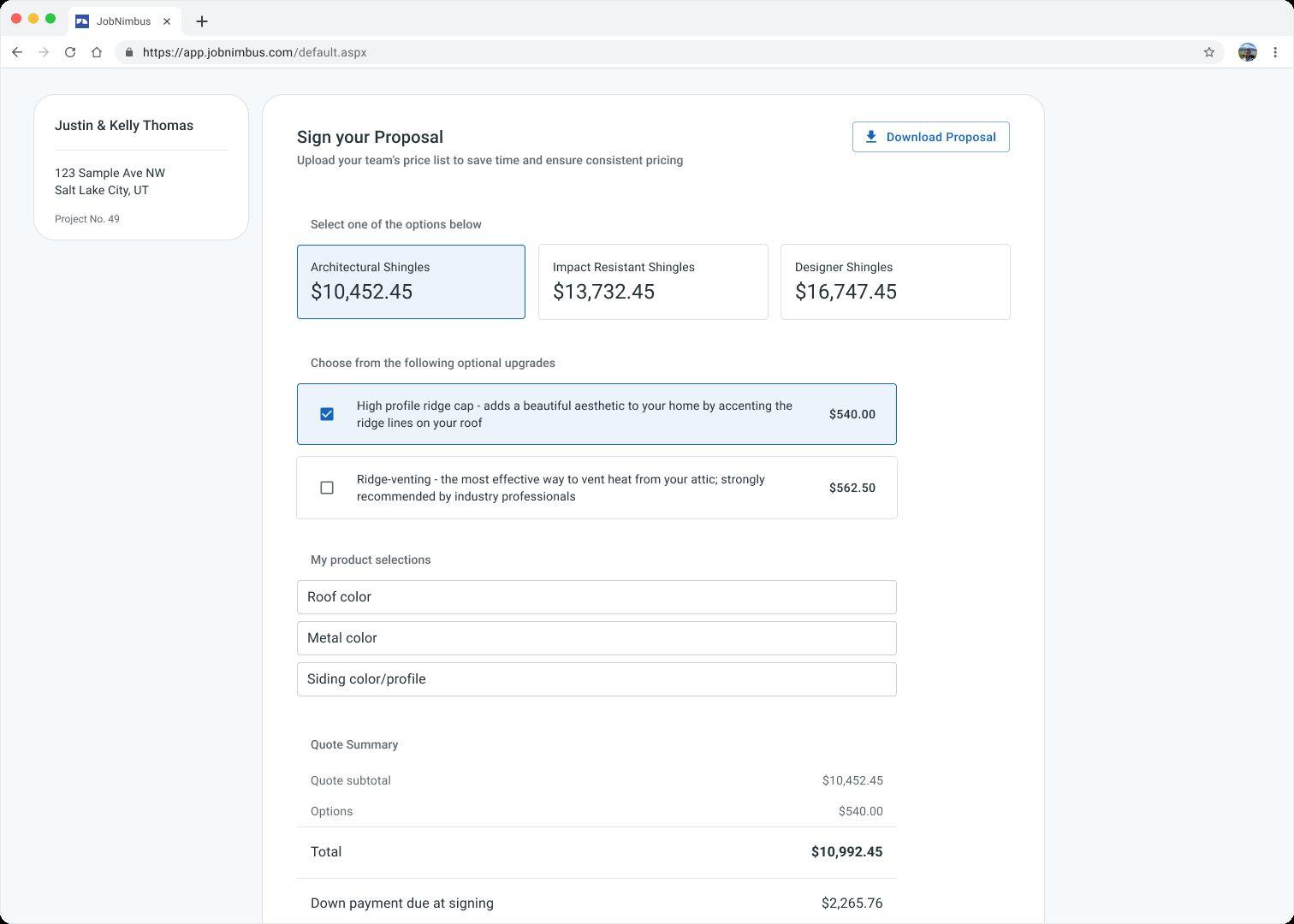
Task: Reload the current page
Action: tap(70, 52)
